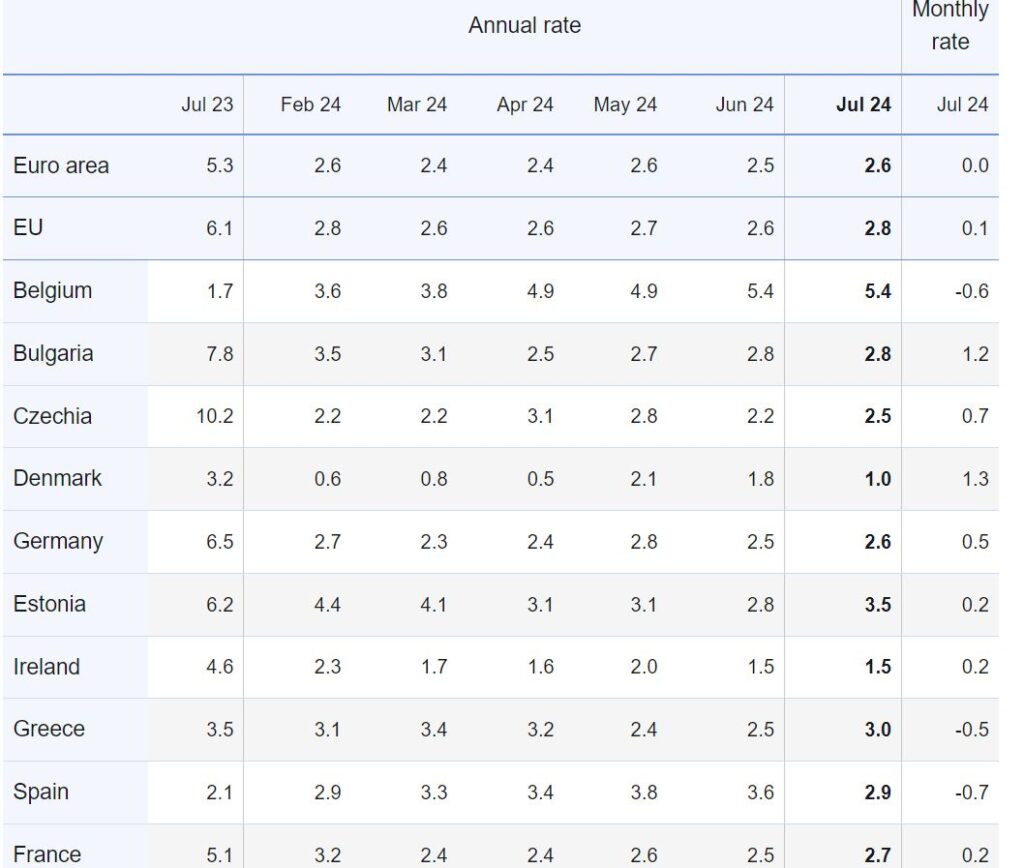The height and width of the screenshot is (868, 1024).
Task: Click the Germany row label
Action: [x=58, y=541]
